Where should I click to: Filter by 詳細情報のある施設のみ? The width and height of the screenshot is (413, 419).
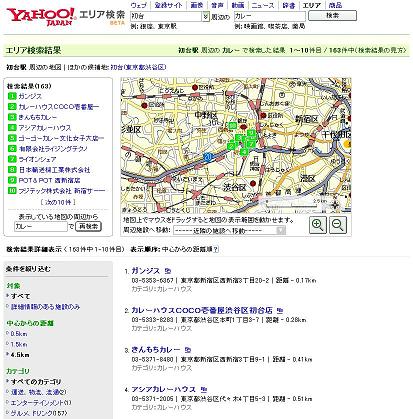click(46, 307)
